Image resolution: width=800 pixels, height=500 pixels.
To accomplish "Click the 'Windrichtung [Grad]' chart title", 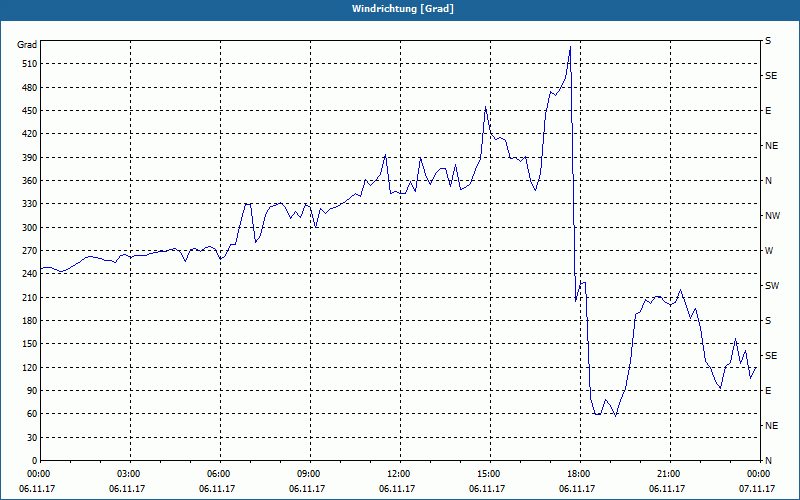I will pos(402,9).
